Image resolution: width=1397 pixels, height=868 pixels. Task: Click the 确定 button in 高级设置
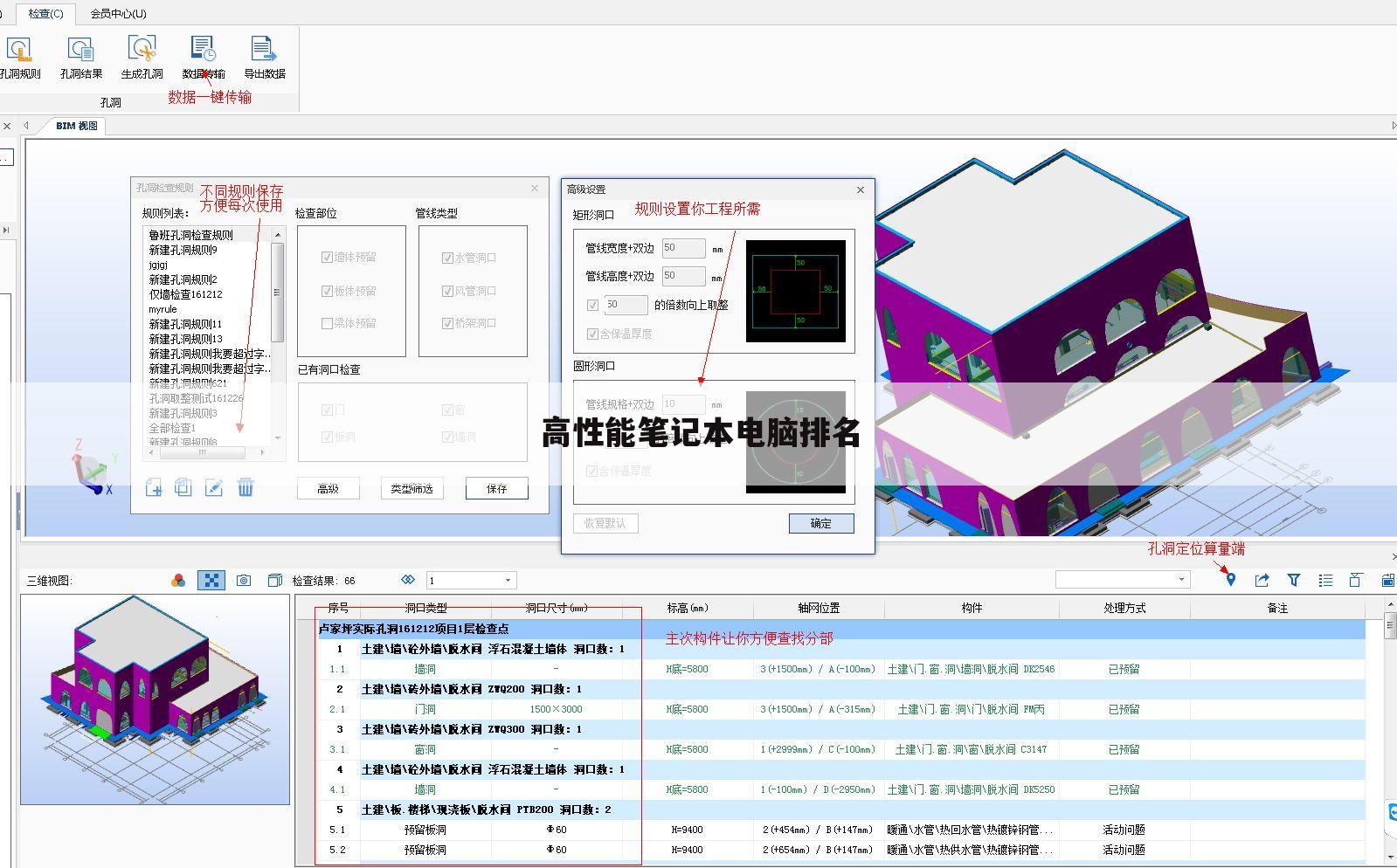point(821,523)
